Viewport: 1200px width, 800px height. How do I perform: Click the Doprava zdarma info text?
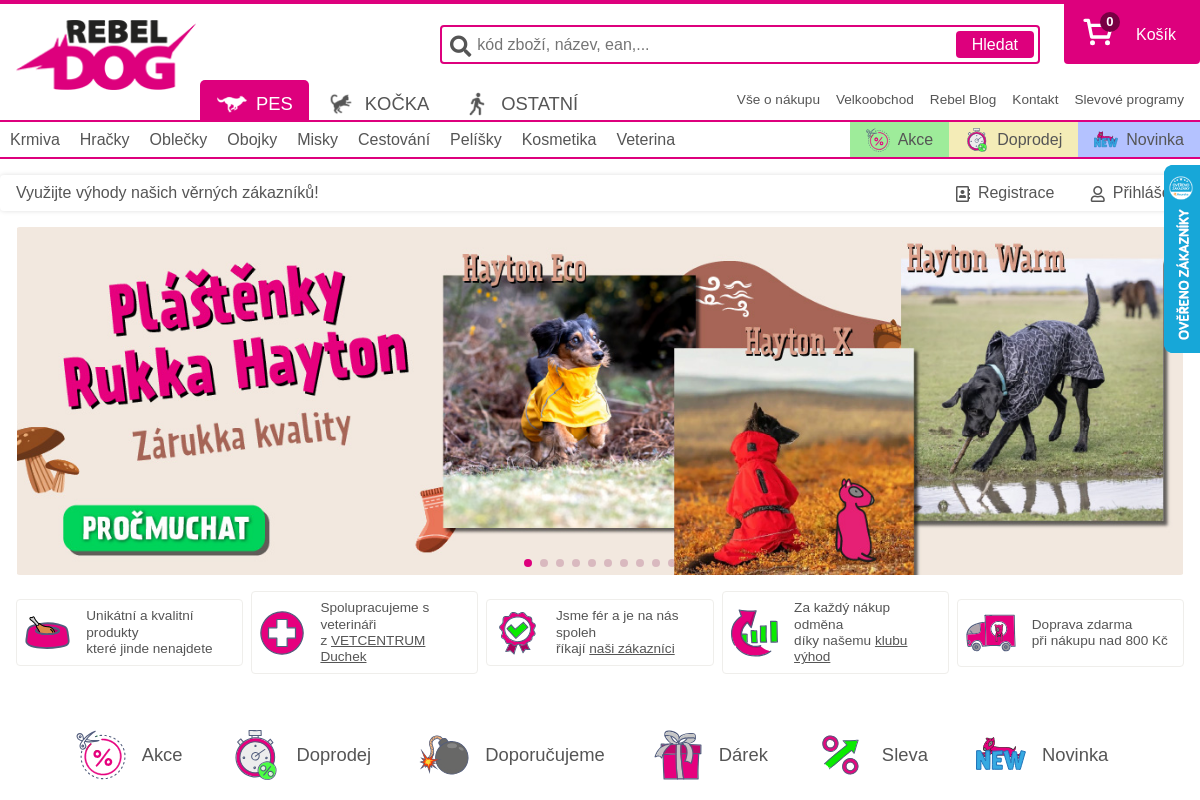click(1100, 633)
